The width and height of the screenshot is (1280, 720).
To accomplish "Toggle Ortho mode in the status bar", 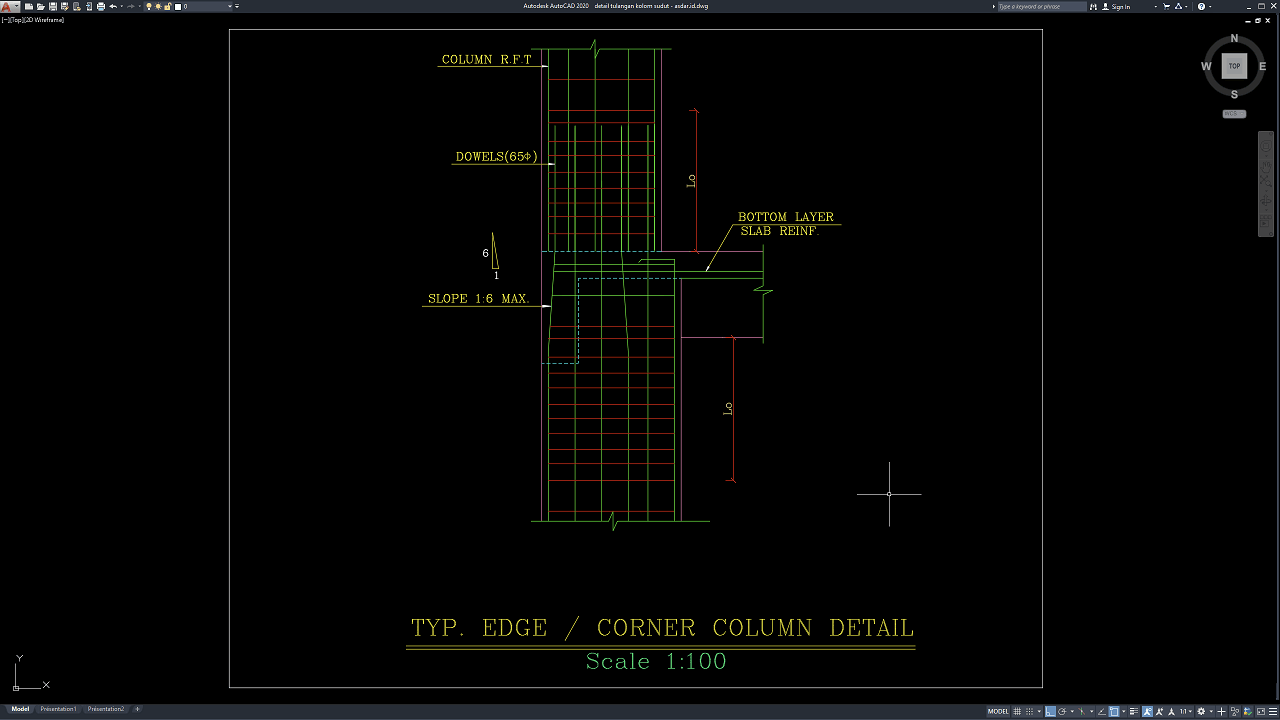I will 1050,712.
